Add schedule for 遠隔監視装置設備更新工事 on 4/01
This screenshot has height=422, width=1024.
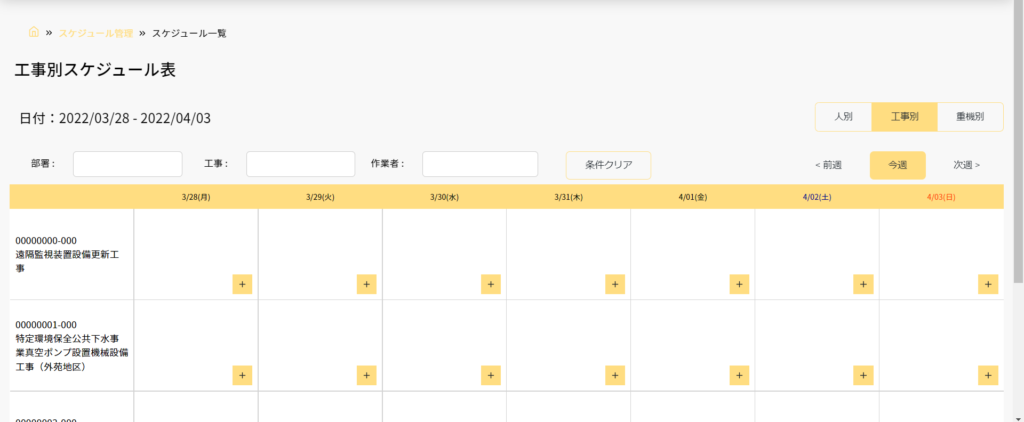click(x=739, y=284)
